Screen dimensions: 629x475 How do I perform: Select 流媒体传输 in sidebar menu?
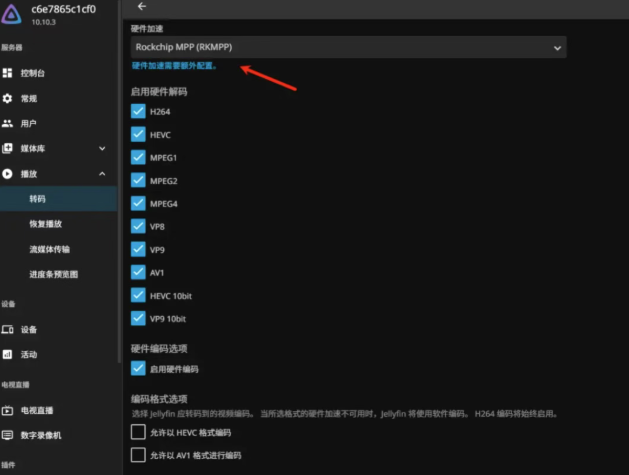click(x=49, y=249)
